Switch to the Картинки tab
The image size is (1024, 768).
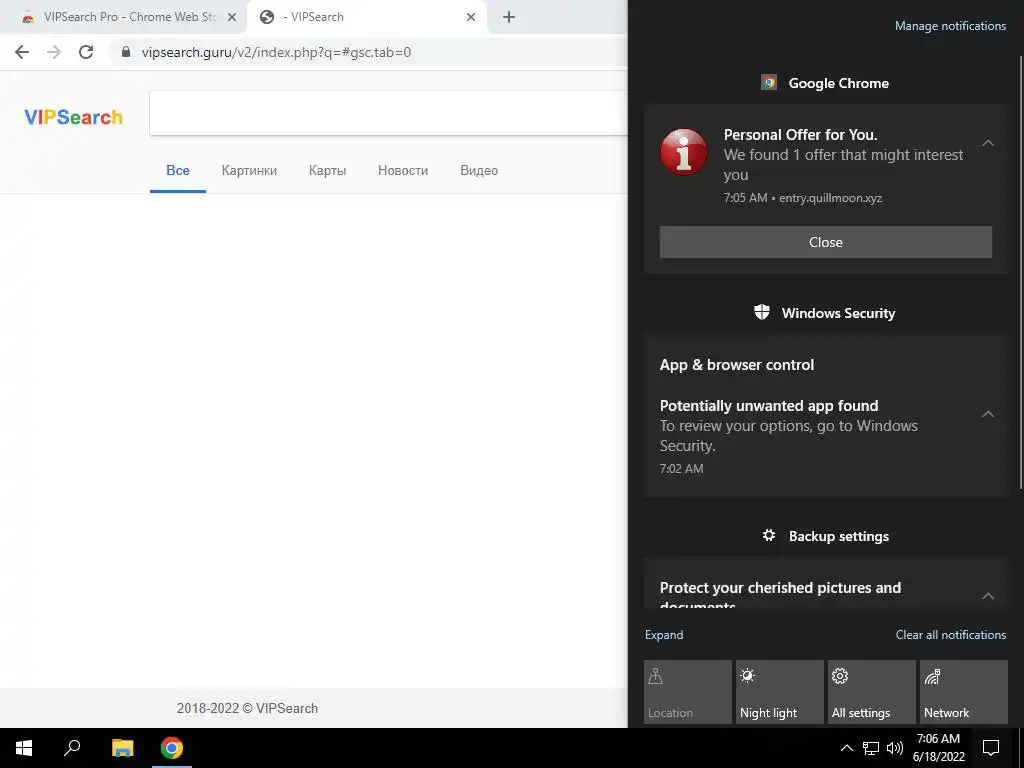(249, 170)
